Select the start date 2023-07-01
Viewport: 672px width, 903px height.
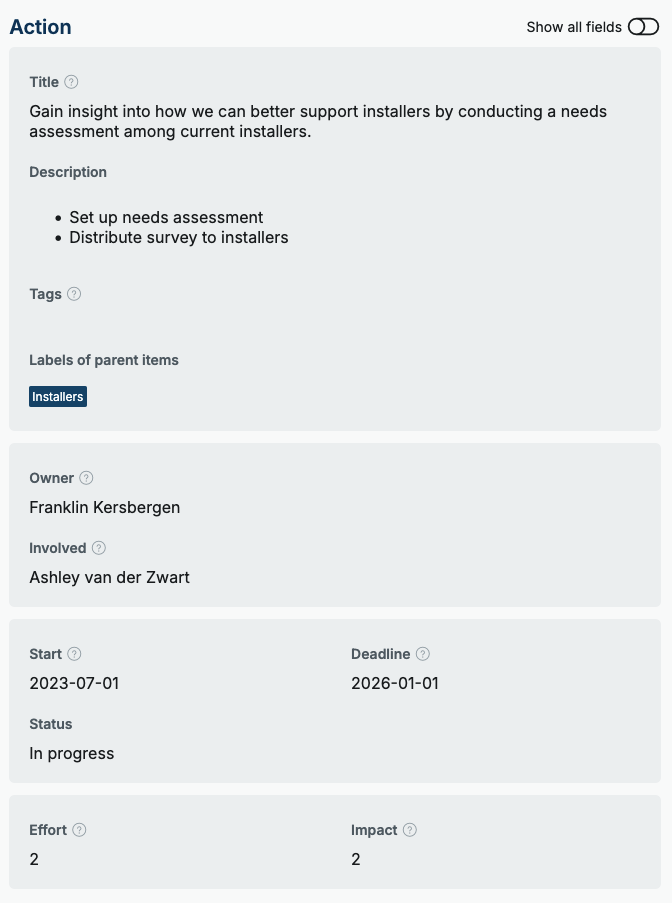[x=74, y=683]
